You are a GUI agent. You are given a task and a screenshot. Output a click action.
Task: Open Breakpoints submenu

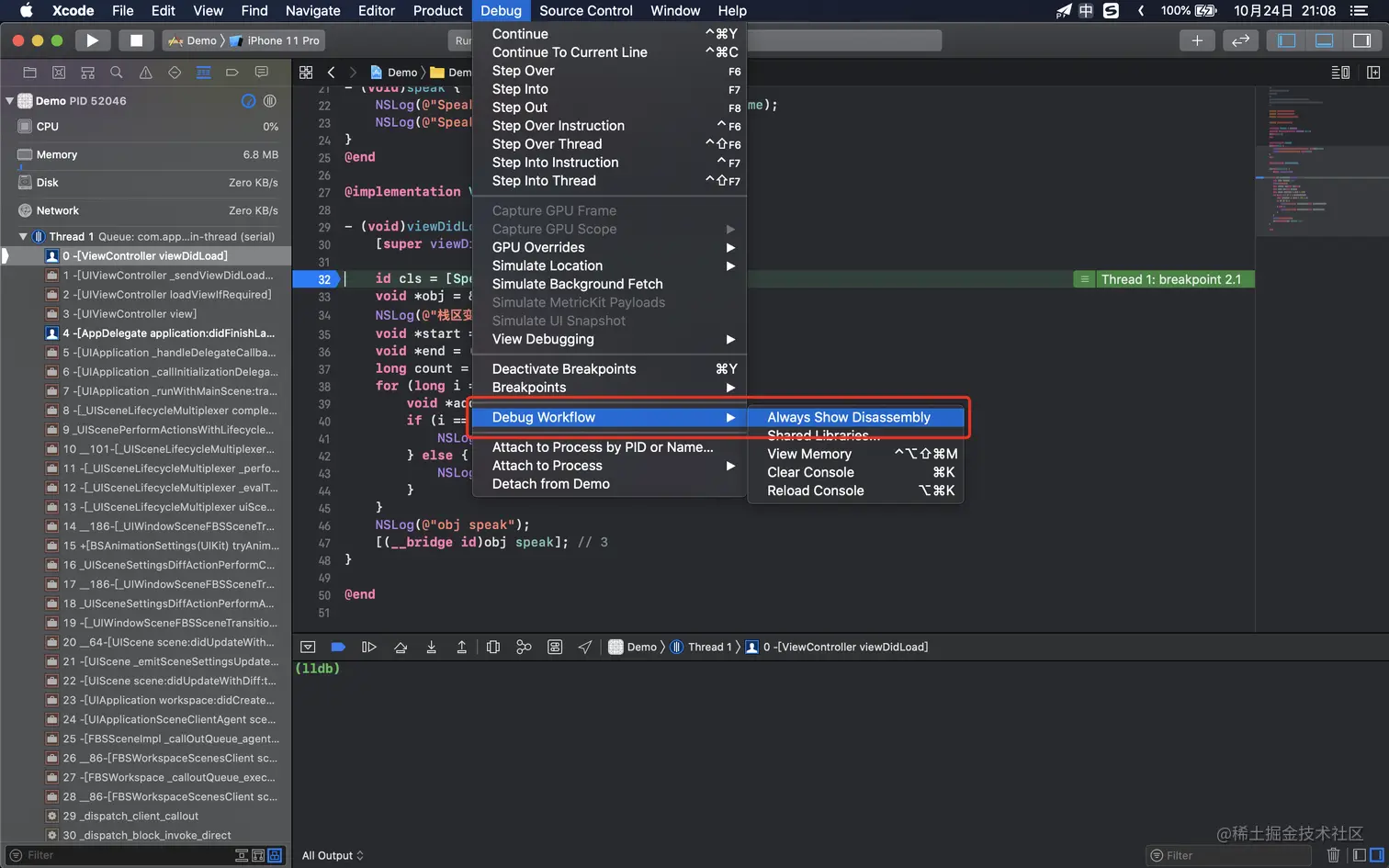(x=609, y=388)
